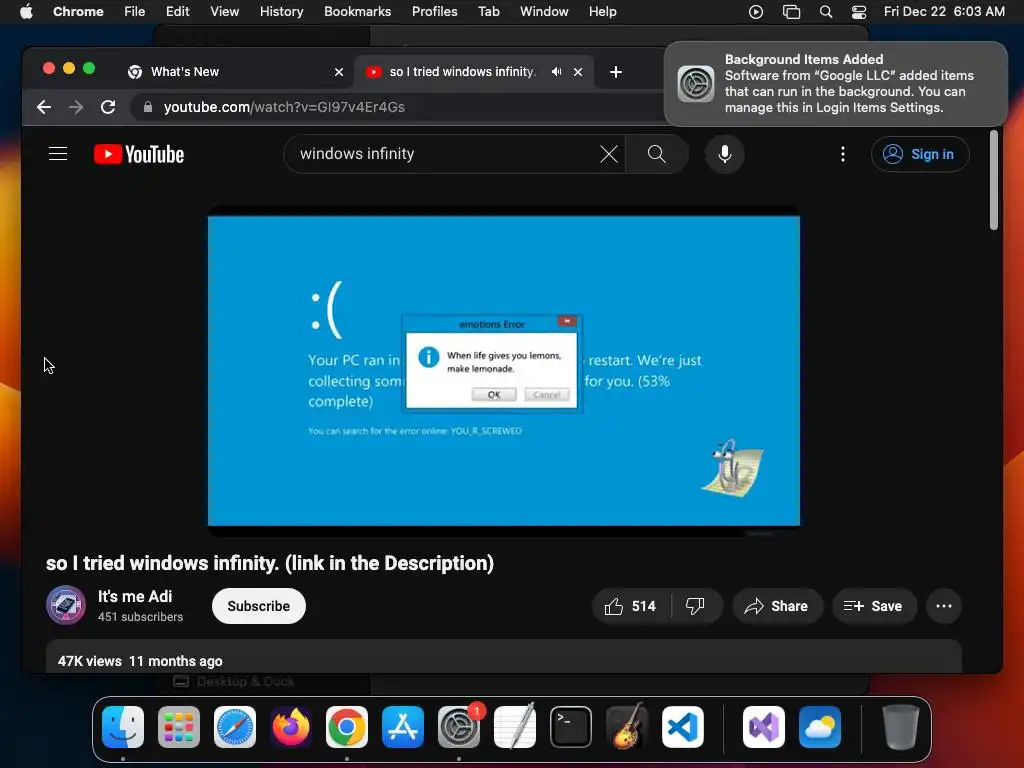Click the Background Items Added notification

[835, 84]
